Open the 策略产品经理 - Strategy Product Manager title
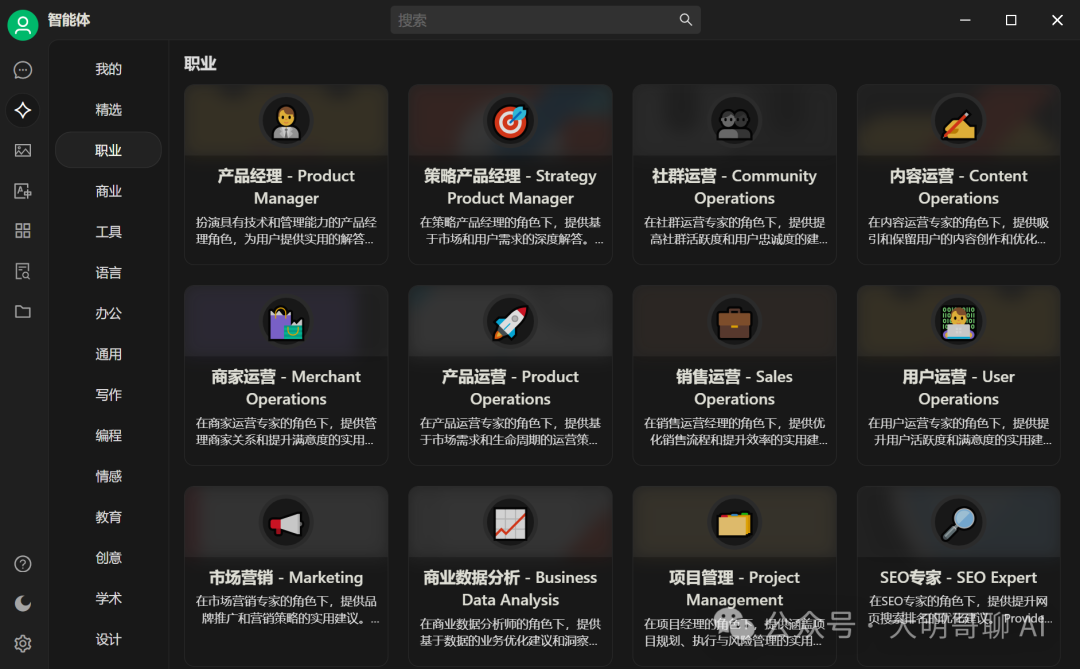This screenshot has width=1080, height=669. point(510,187)
